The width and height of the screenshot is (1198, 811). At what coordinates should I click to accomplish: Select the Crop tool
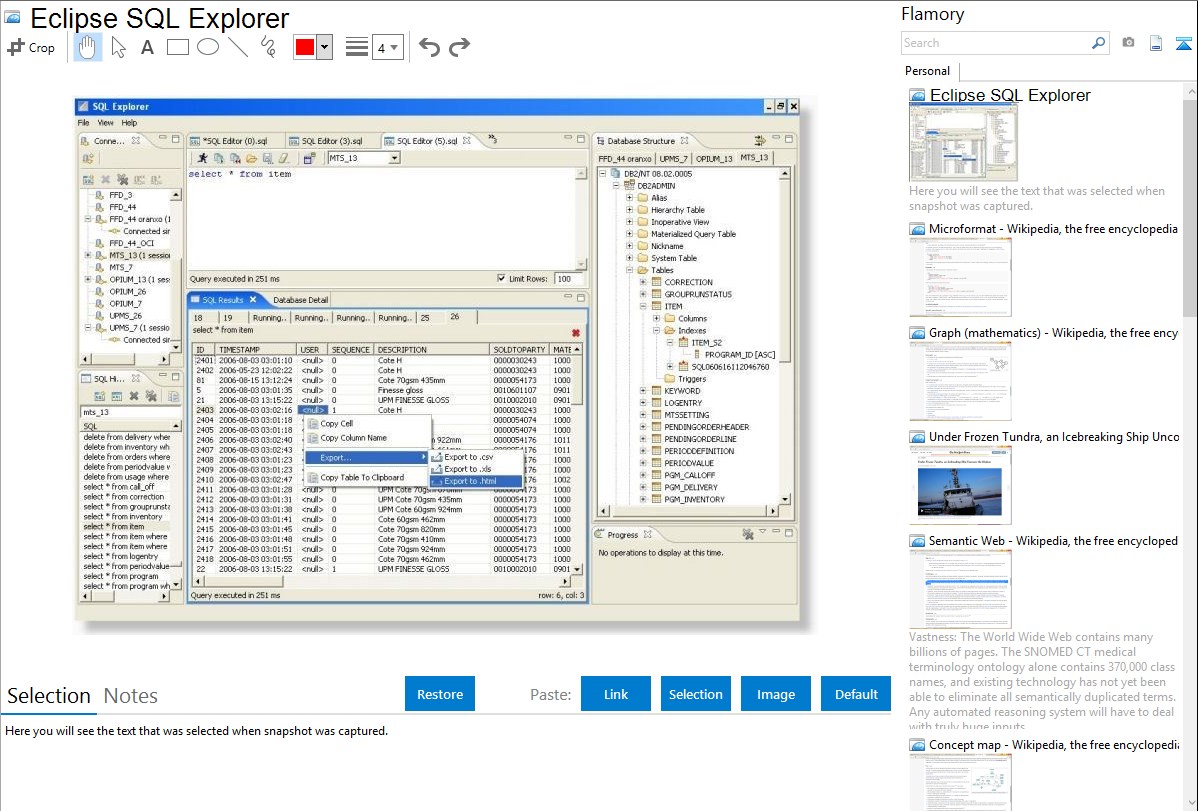(x=31, y=47)
